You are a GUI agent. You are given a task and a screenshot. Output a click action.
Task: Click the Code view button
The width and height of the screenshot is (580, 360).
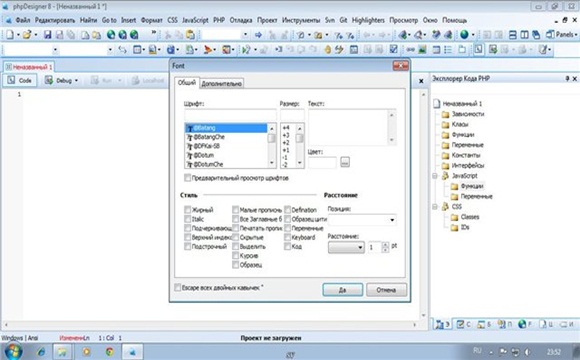coord(20,80)
